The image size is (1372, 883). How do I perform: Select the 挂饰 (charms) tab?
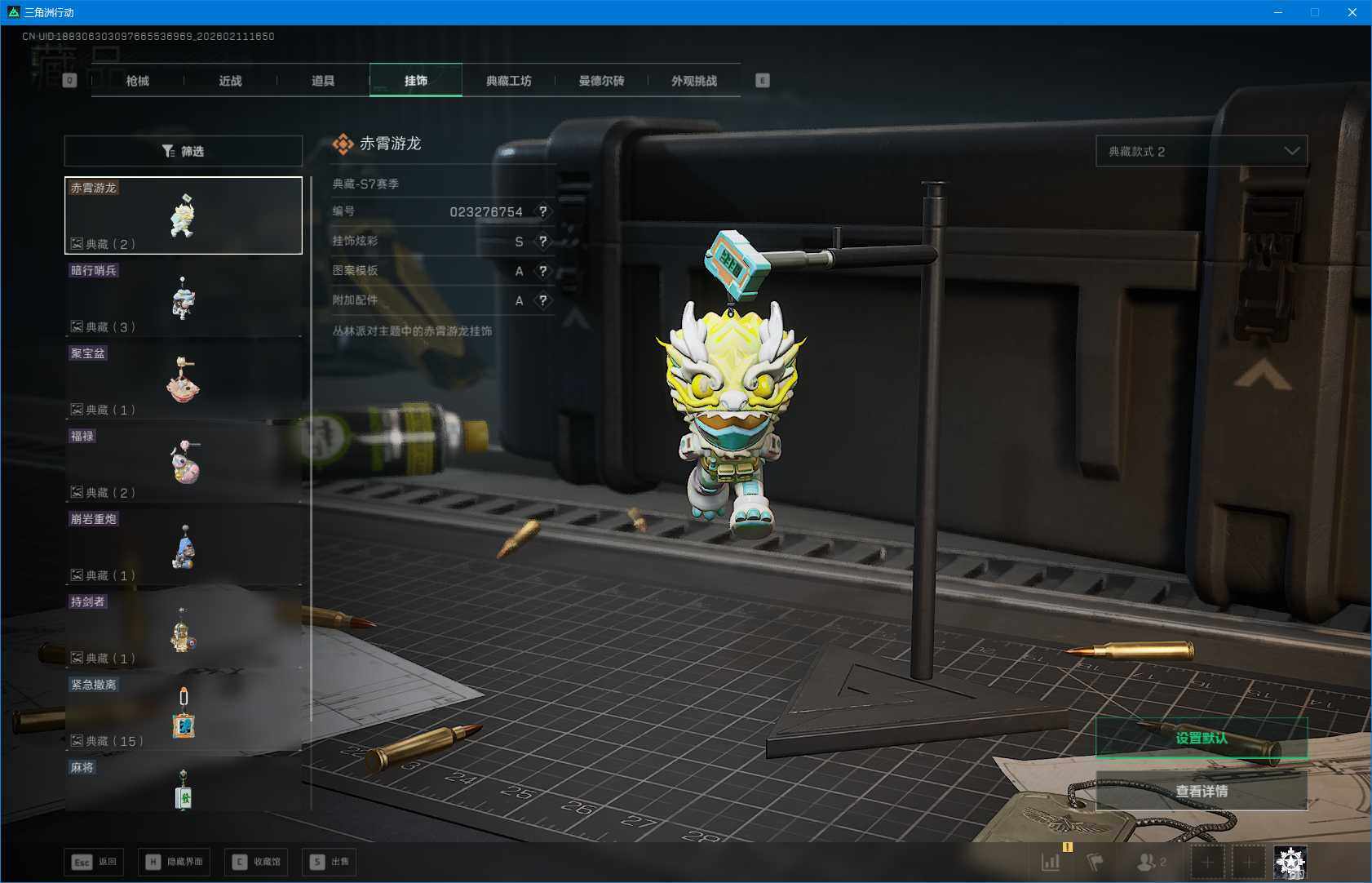click(416, 81)
